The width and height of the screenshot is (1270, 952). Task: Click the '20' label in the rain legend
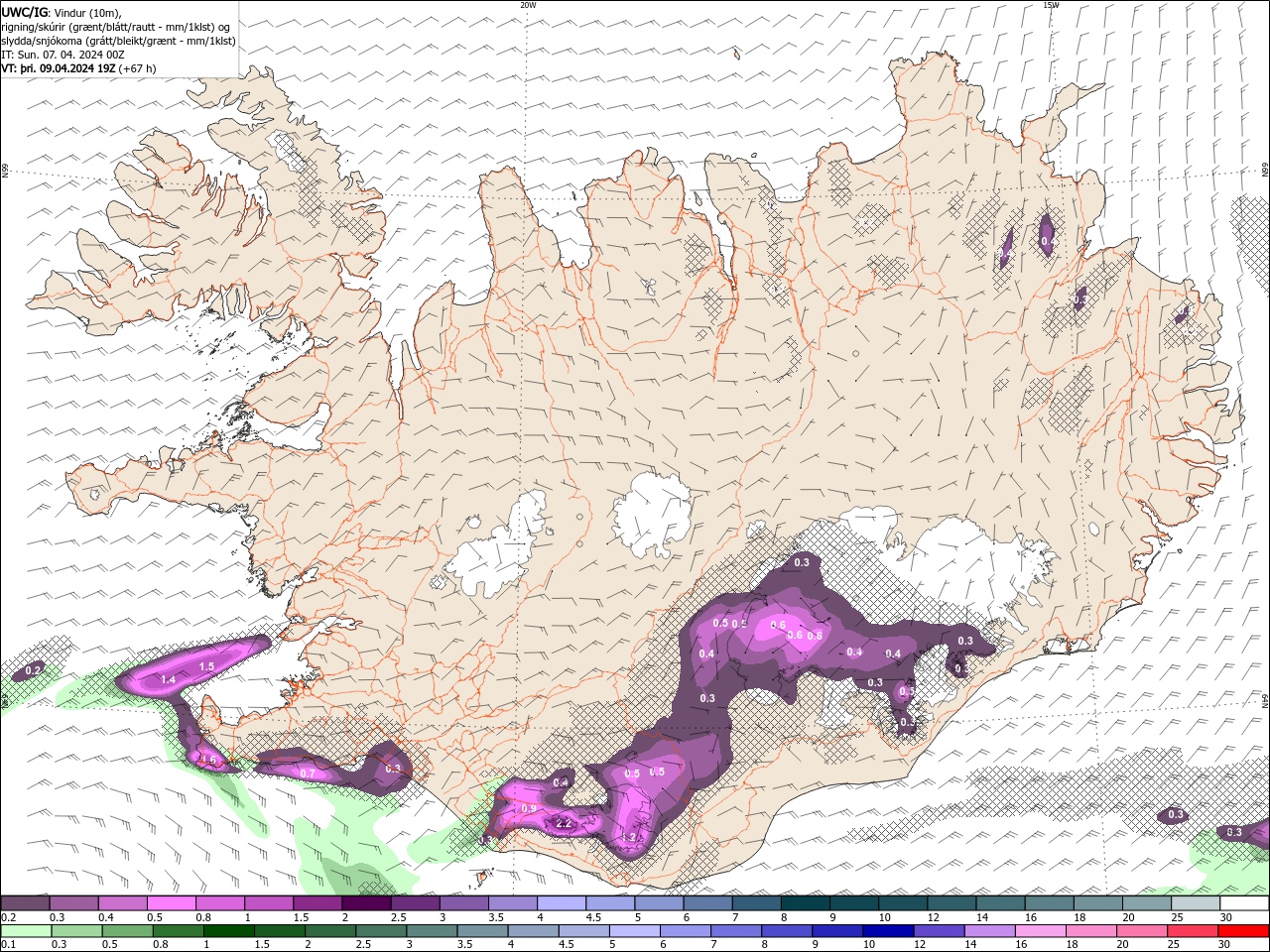coord(1122,945)
